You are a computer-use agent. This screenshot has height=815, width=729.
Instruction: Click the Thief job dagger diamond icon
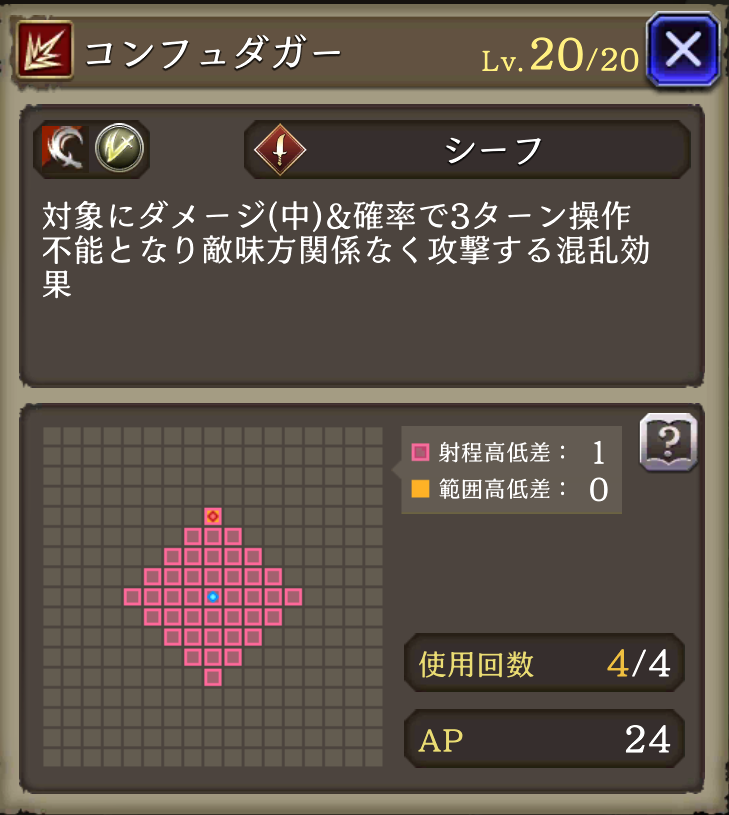(280, 150)
